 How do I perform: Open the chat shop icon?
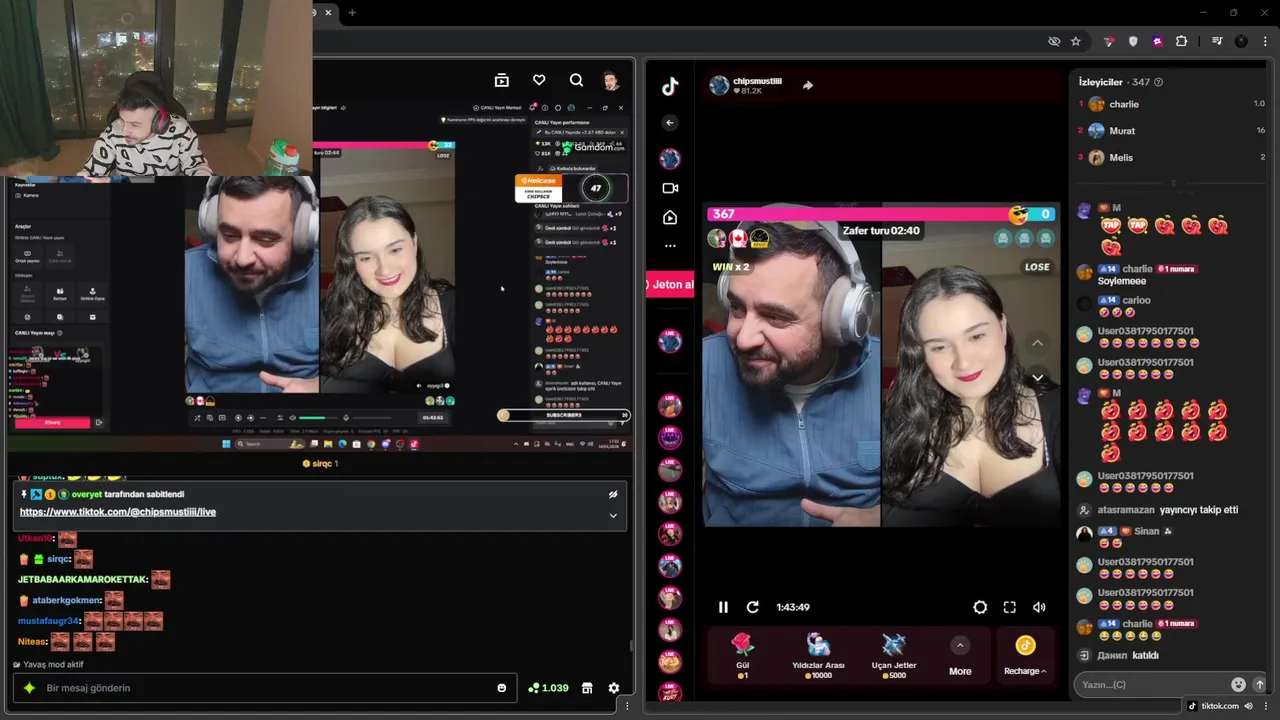587,688
